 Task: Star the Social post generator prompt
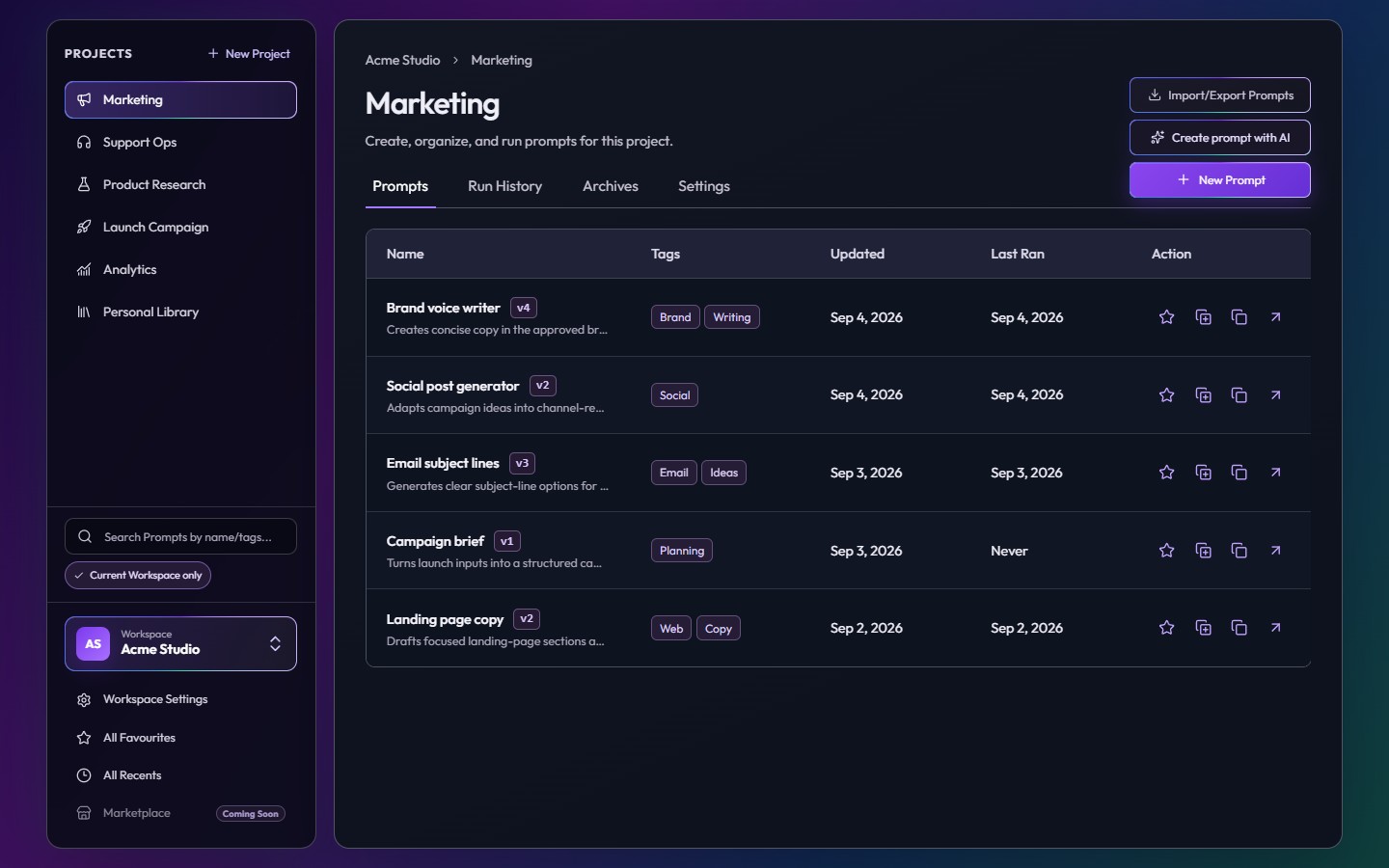(x=1166, y=395)
